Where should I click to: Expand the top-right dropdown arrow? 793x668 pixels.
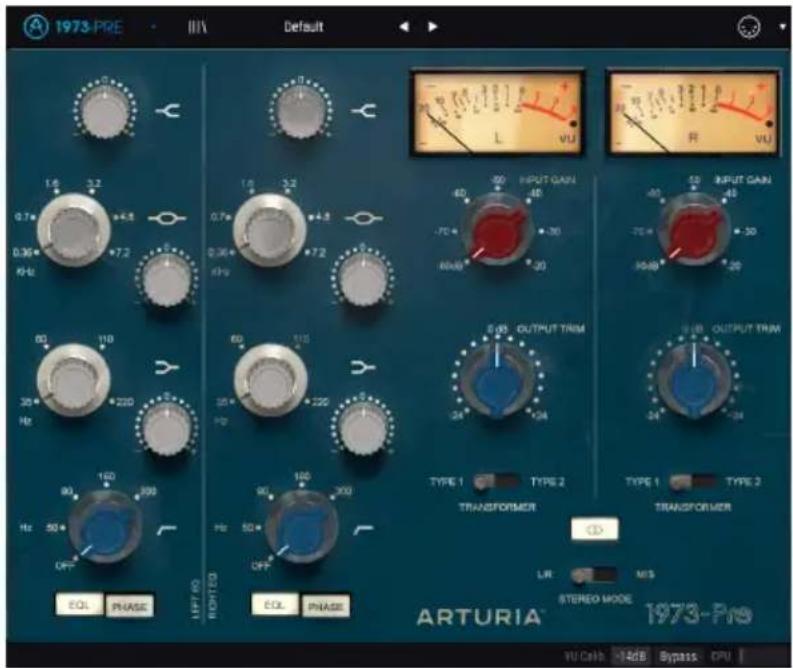(782, 27)
